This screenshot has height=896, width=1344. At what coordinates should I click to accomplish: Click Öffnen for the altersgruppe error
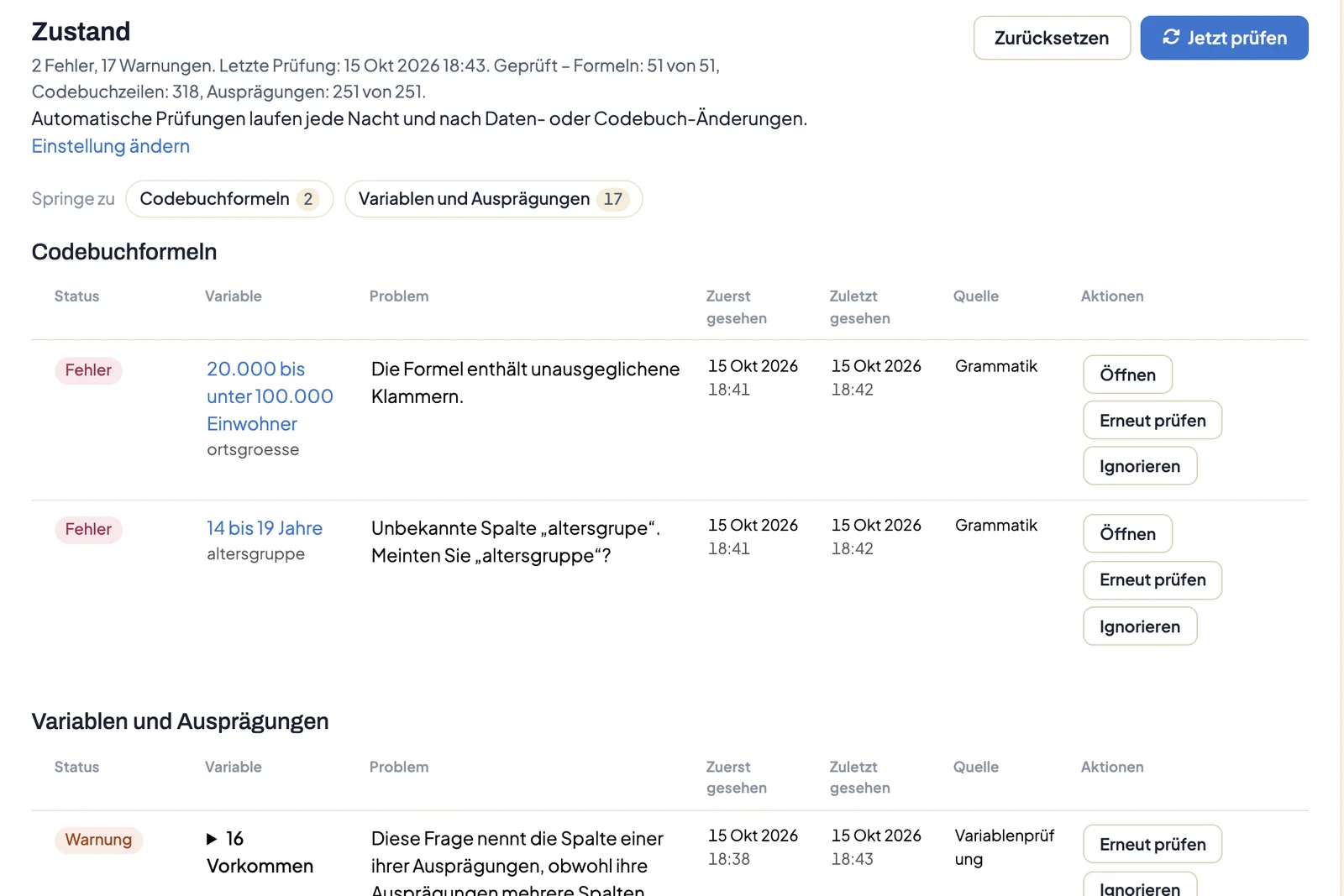[1127, 534]
